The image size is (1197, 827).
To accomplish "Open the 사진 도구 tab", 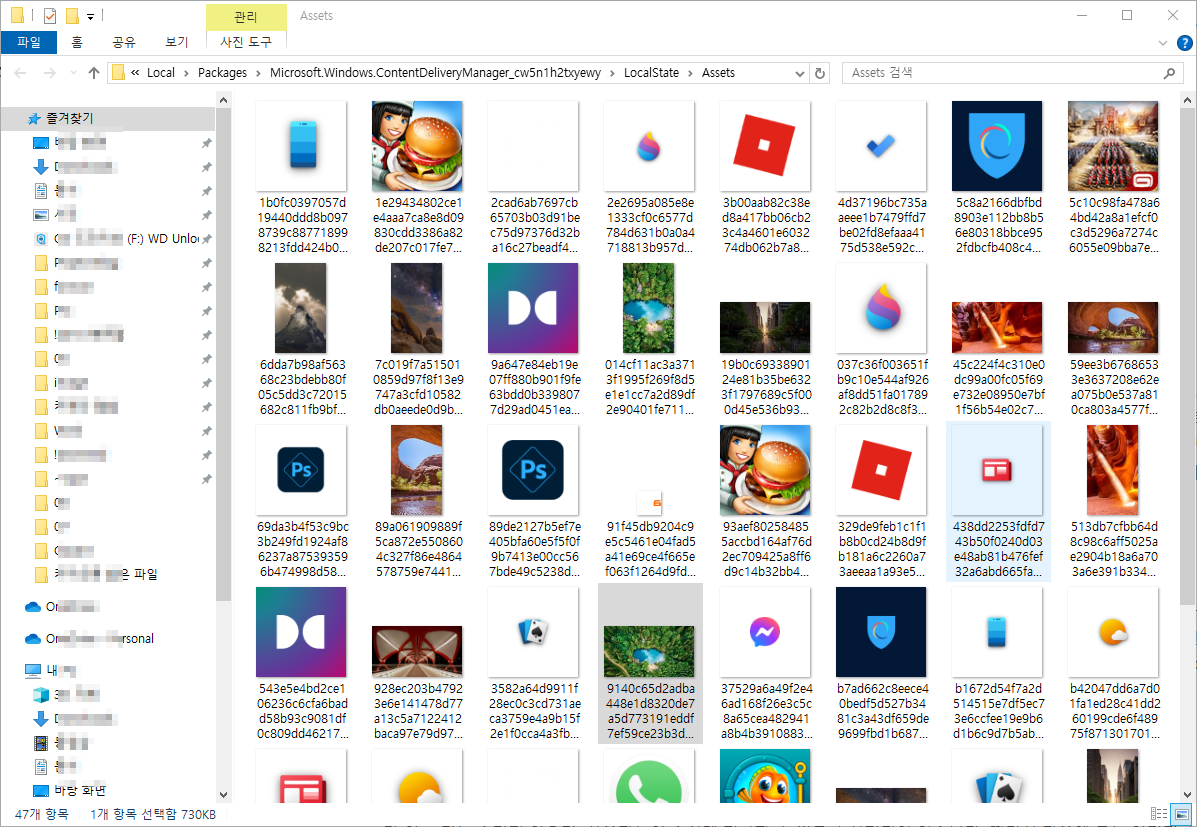I will coord(246,42).
